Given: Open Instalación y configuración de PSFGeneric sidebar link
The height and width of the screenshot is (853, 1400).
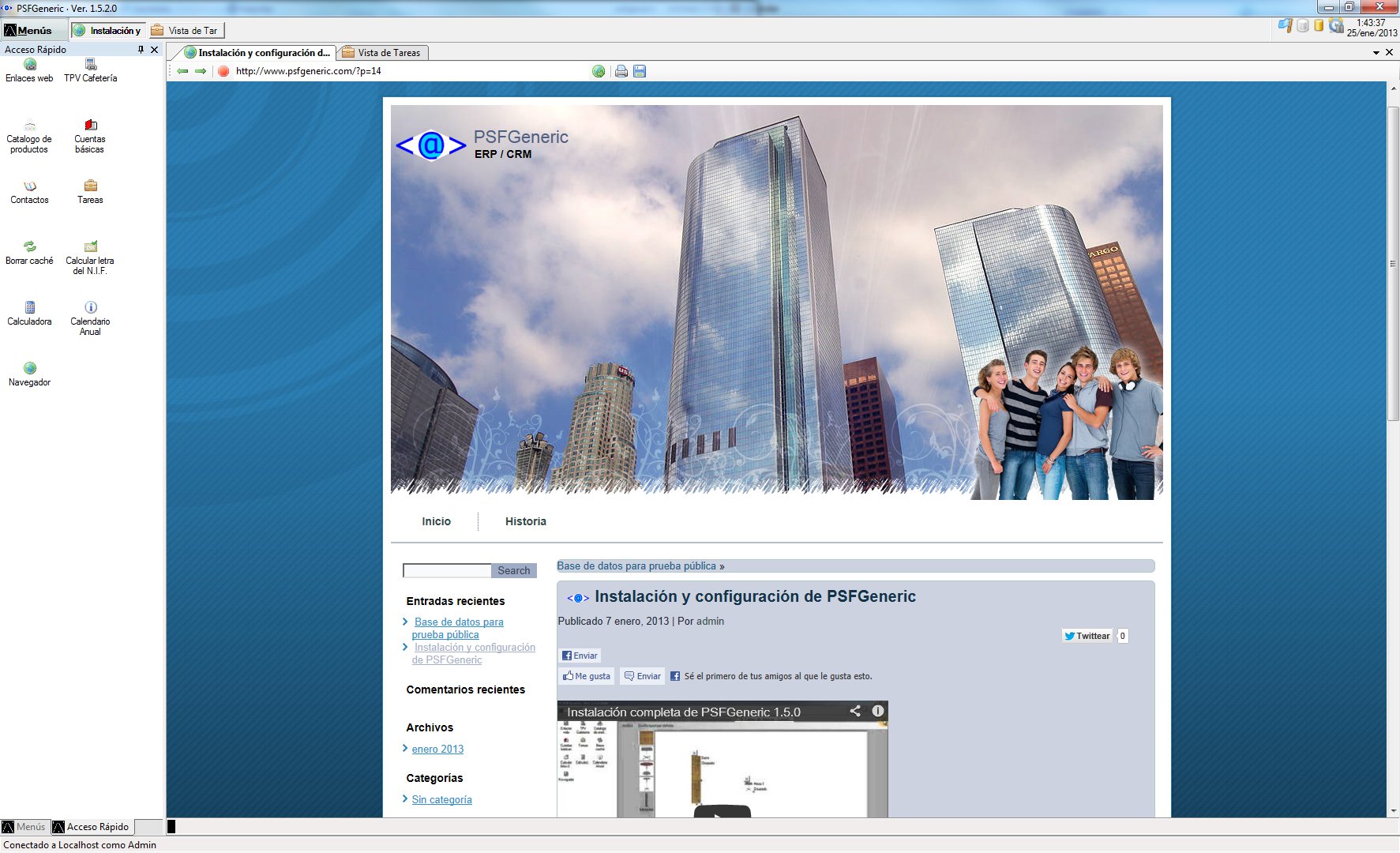Looking at the screenshot, I should pos(474,653).
